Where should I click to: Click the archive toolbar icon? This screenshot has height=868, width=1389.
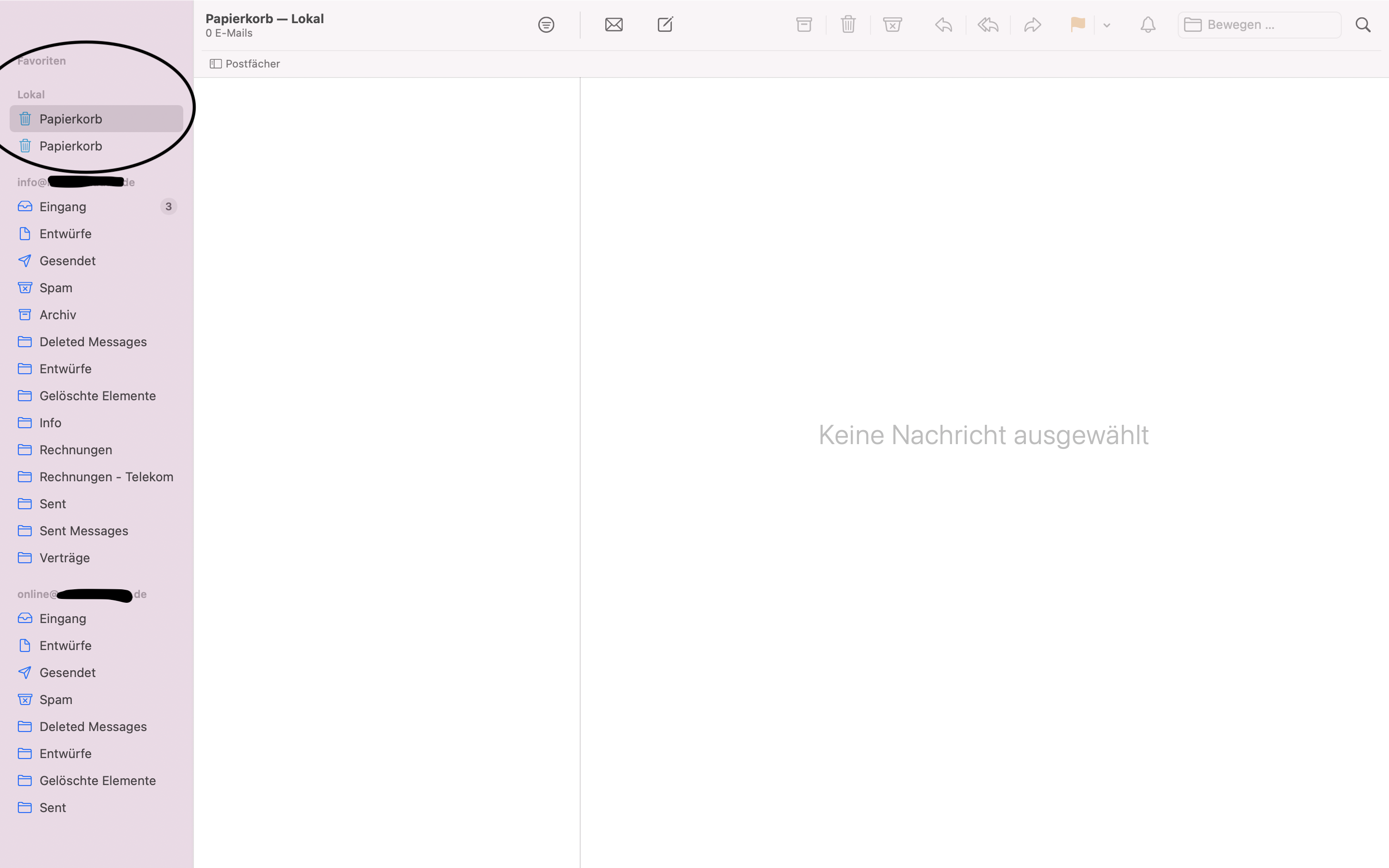coord(803,25)
